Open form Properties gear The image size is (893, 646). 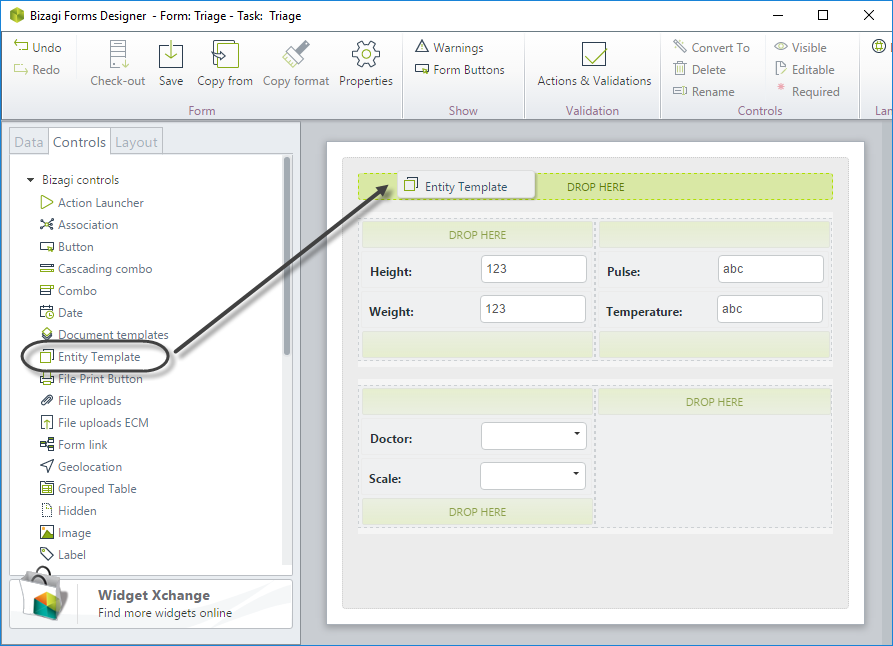pyautogui.click(x=366, y=63)
